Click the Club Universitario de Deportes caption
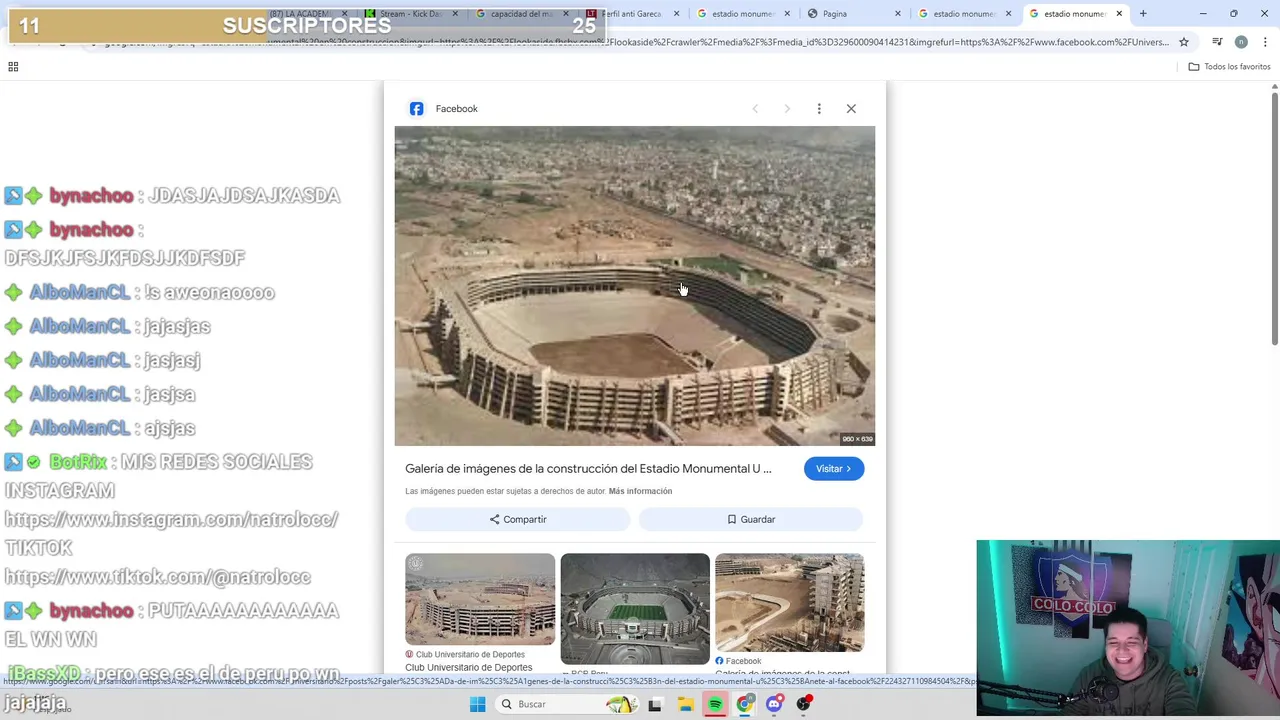The image size is (1280, 720). pyautogui.click(x=468, y=667)
